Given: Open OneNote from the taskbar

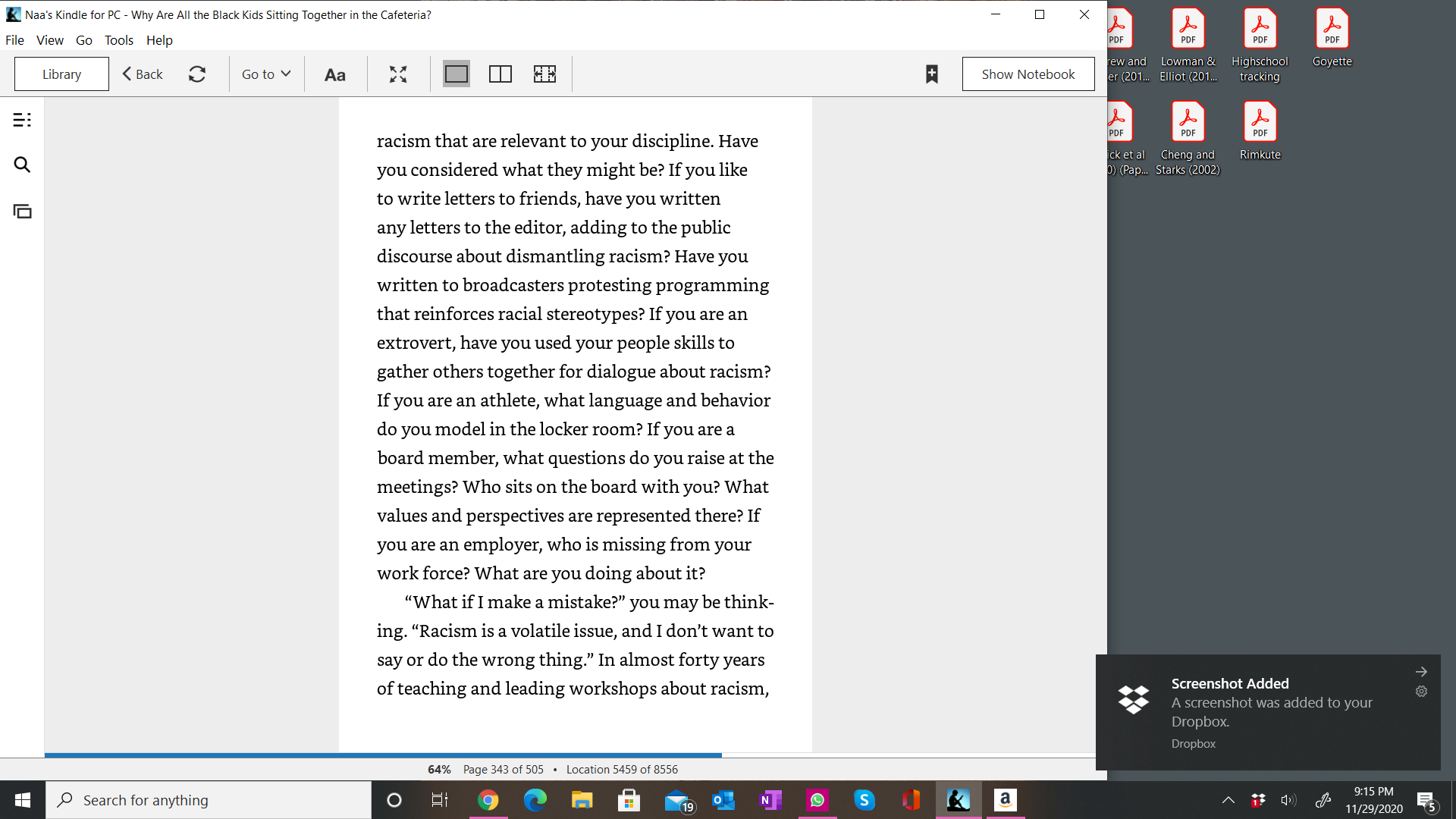Looking at the screenshot, I should click(x=770, y=800).
